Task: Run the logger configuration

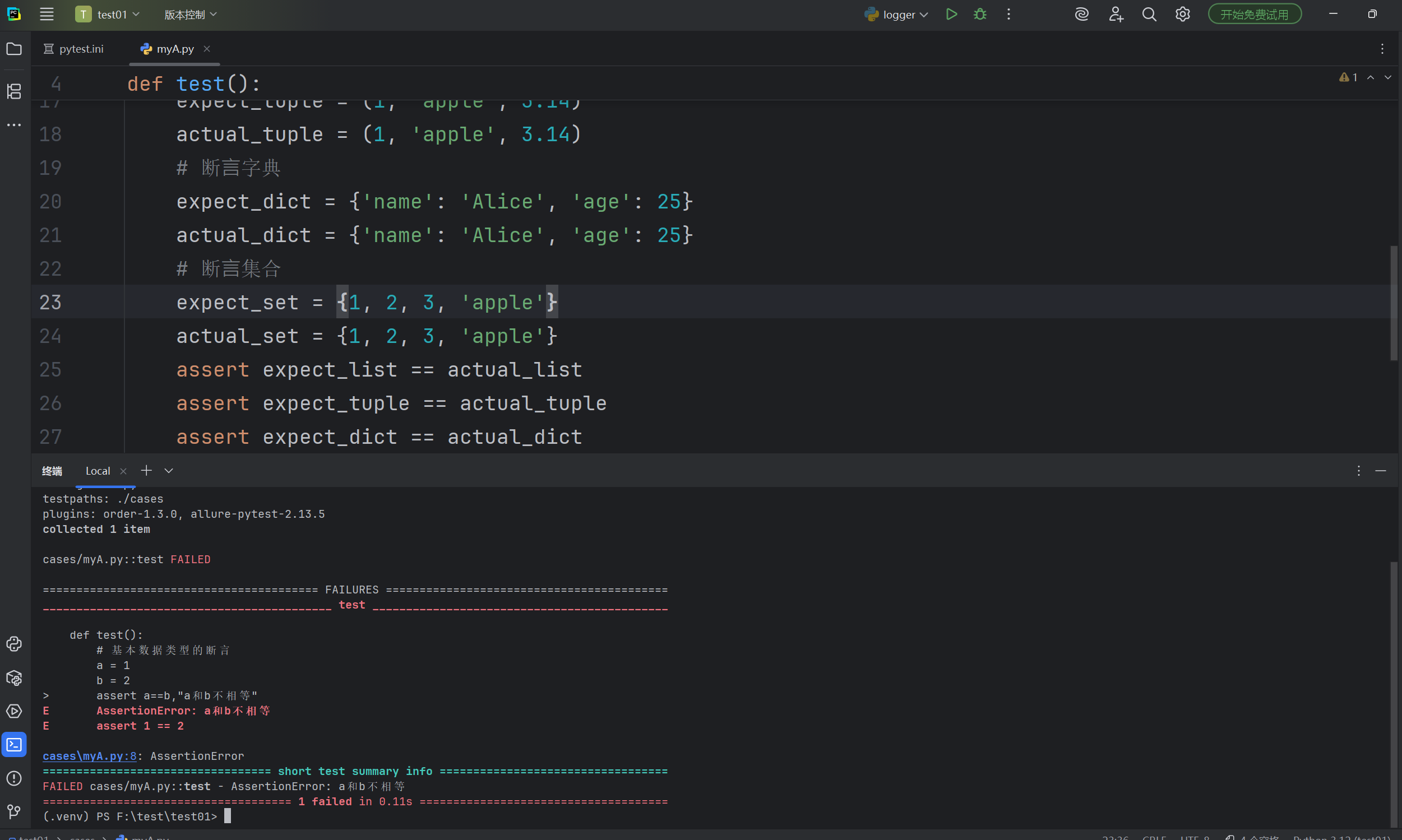Action: click(x=951, y=15)
